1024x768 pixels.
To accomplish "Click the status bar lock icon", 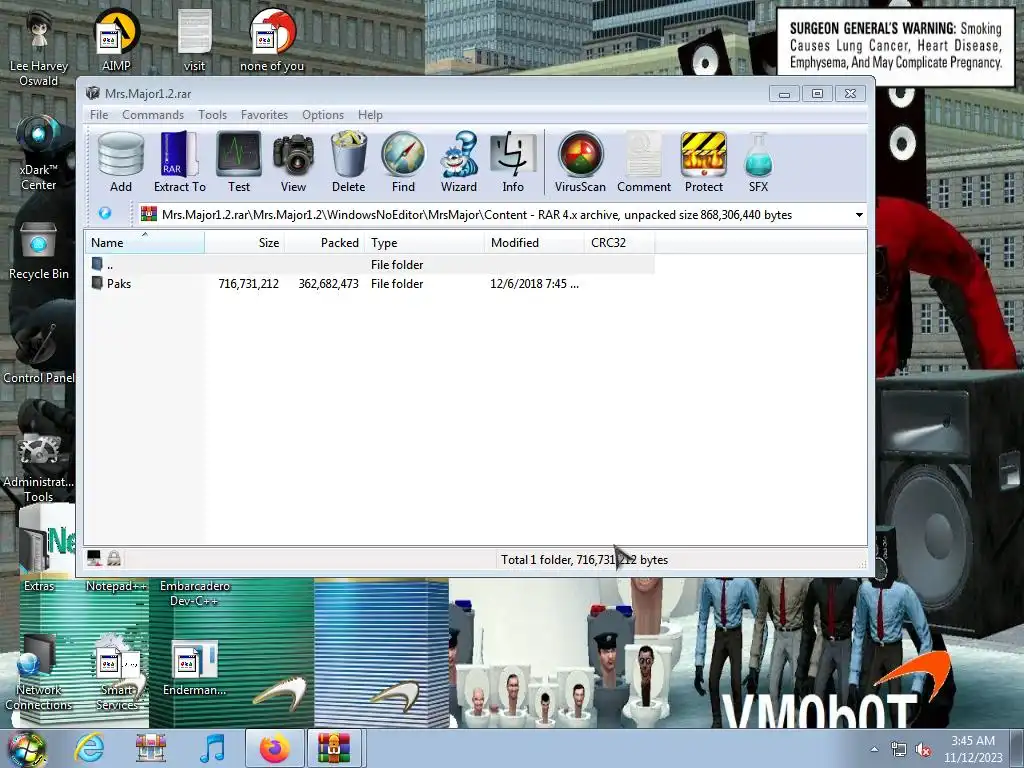I will pos(114,558).
